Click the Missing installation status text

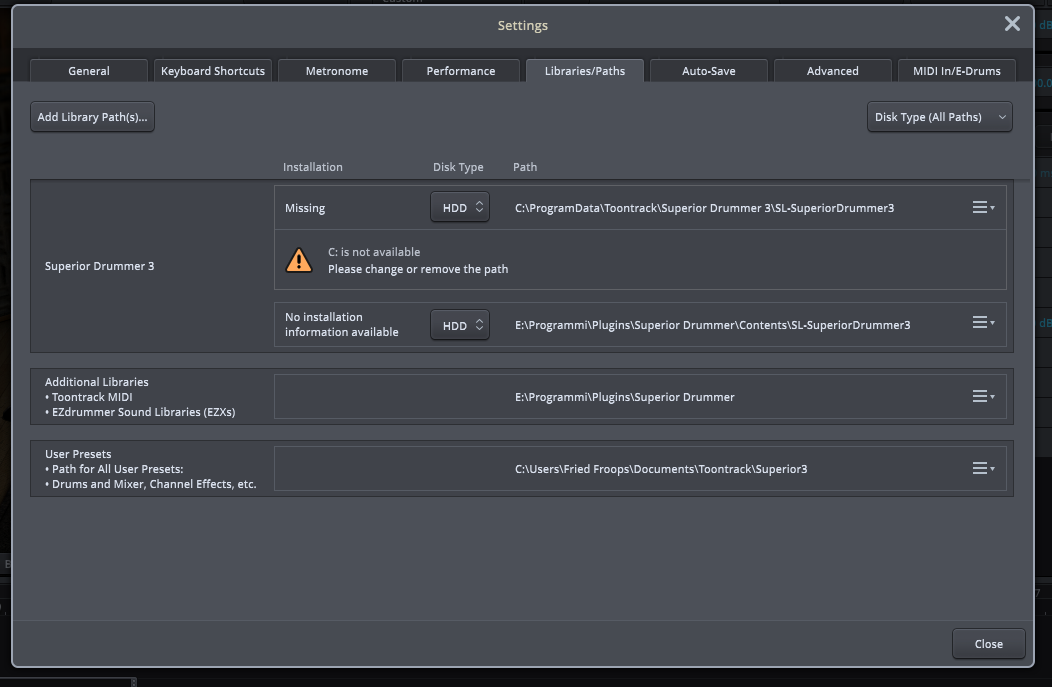[x=305, y=208]
